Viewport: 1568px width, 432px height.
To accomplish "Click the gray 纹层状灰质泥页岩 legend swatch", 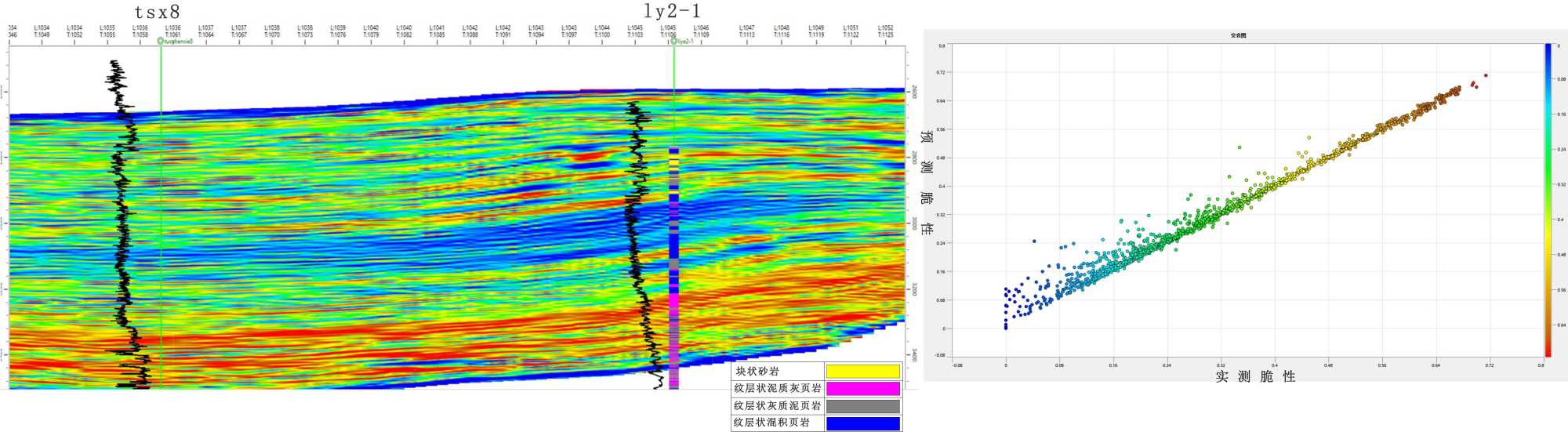I will [x=862, y=406].
